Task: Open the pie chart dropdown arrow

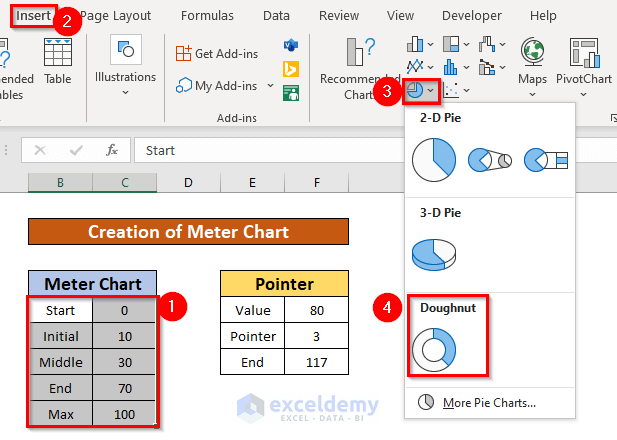Action: click(x=430, y=91)
